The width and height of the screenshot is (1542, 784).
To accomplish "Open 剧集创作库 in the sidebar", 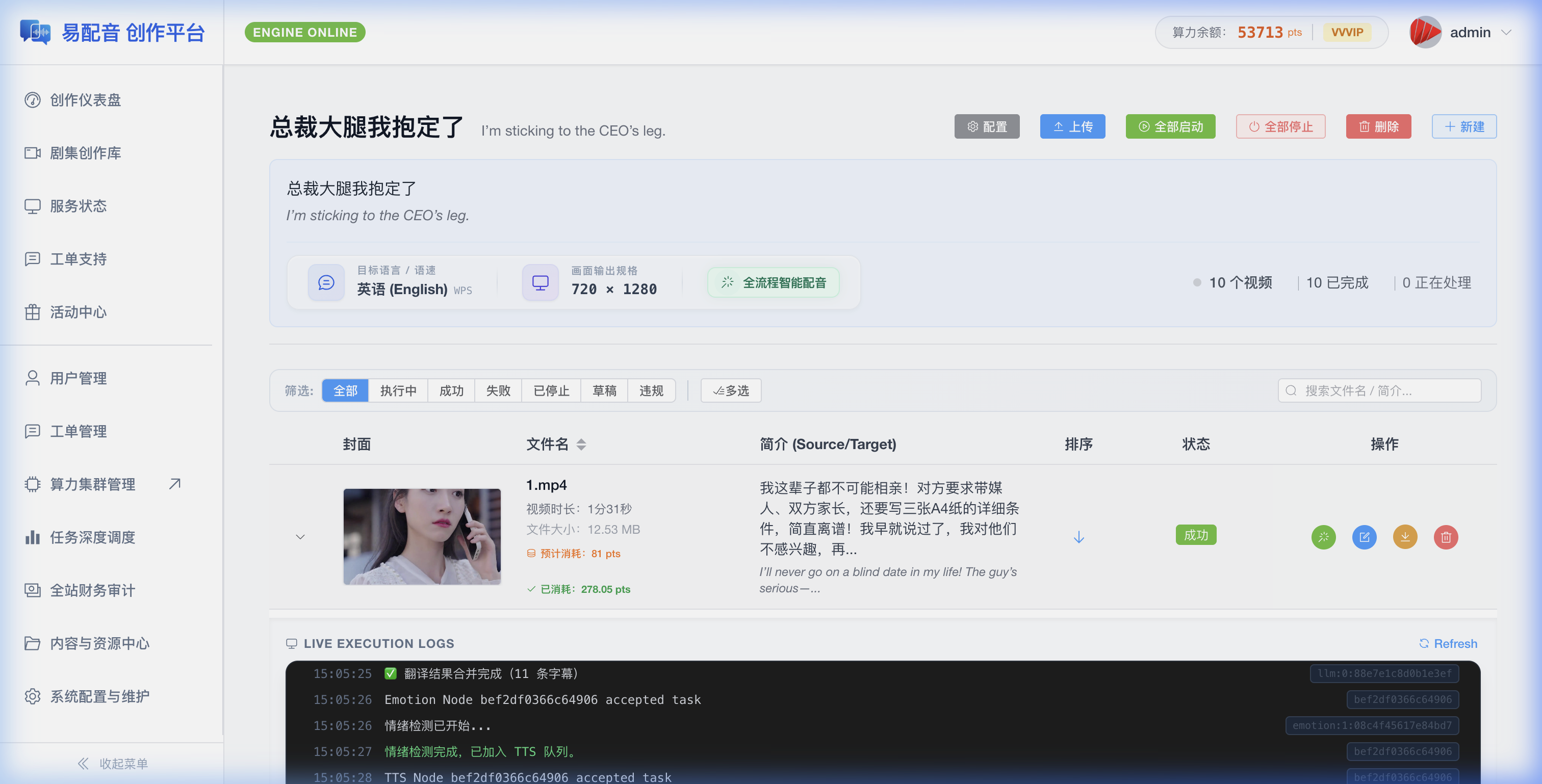I will (85, 153).
